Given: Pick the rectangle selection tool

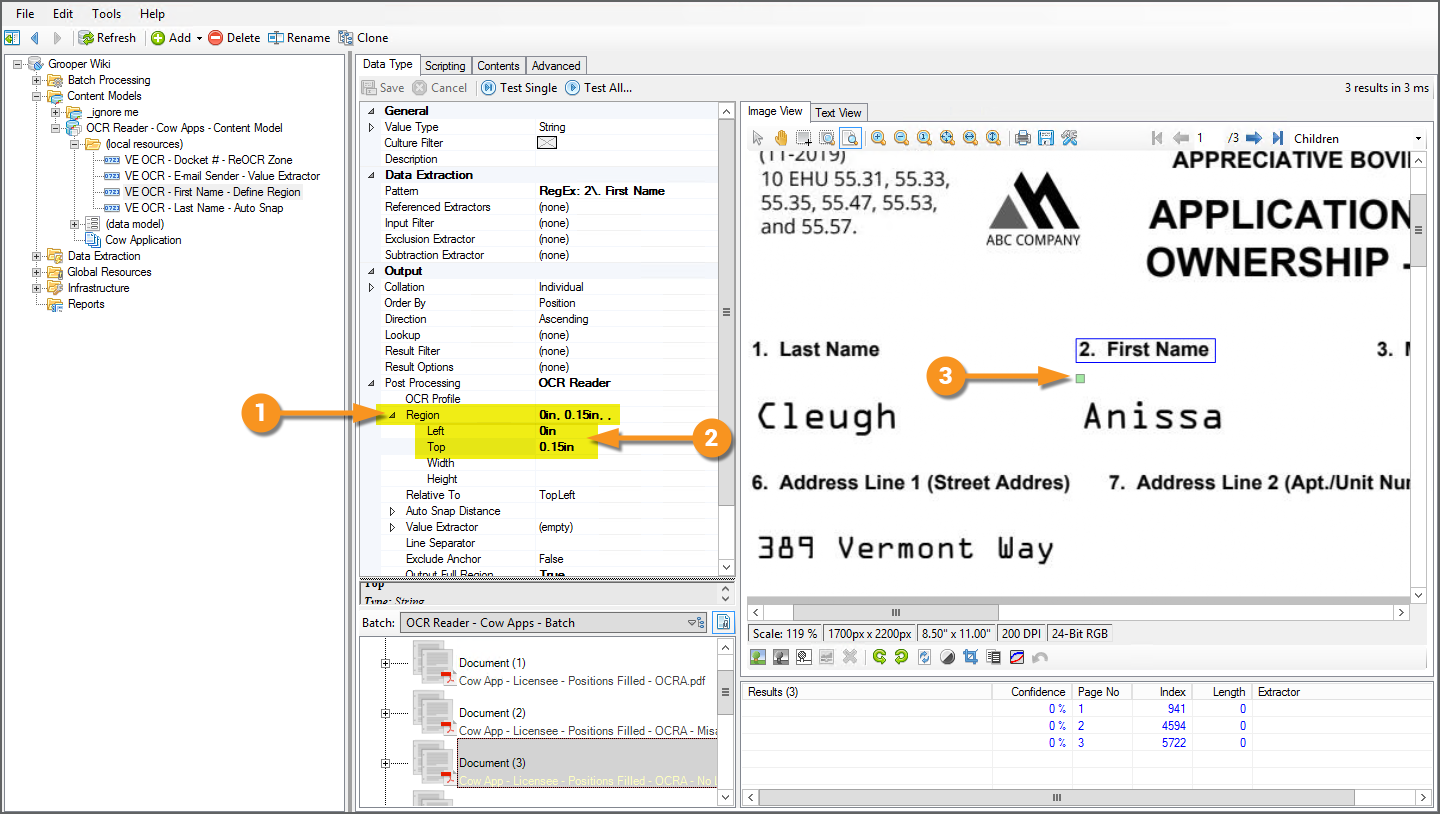Looking at the screenshot, I should coord(804,138).
